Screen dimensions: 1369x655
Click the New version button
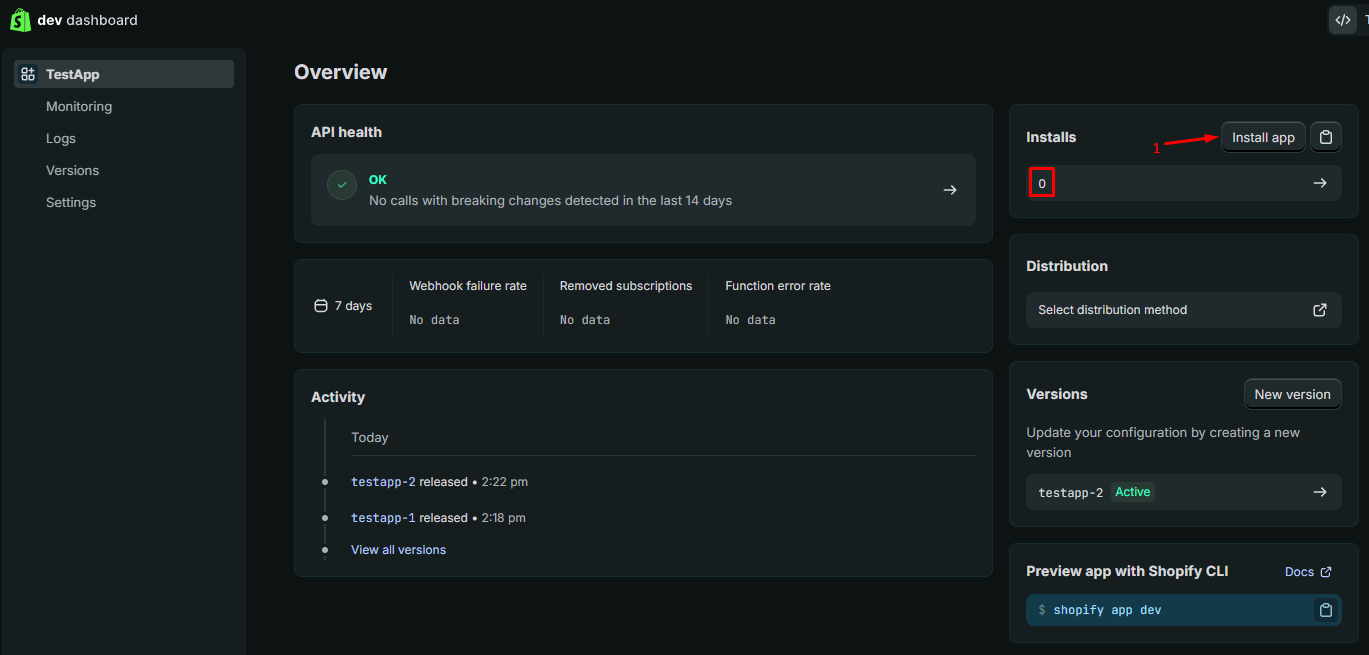pos(1292,394)
